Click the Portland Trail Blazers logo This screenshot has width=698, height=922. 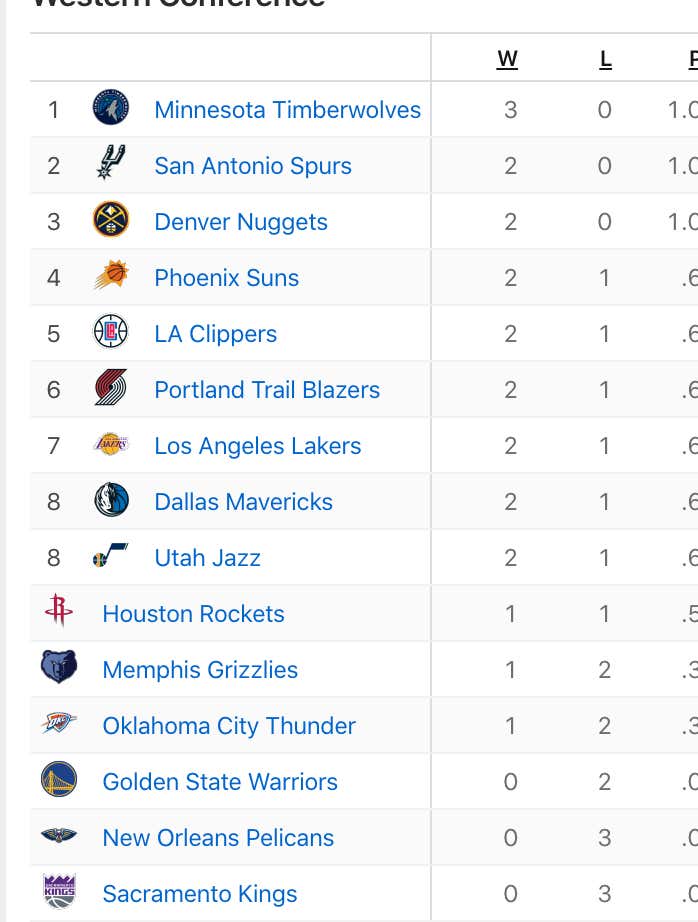[111, 387]
